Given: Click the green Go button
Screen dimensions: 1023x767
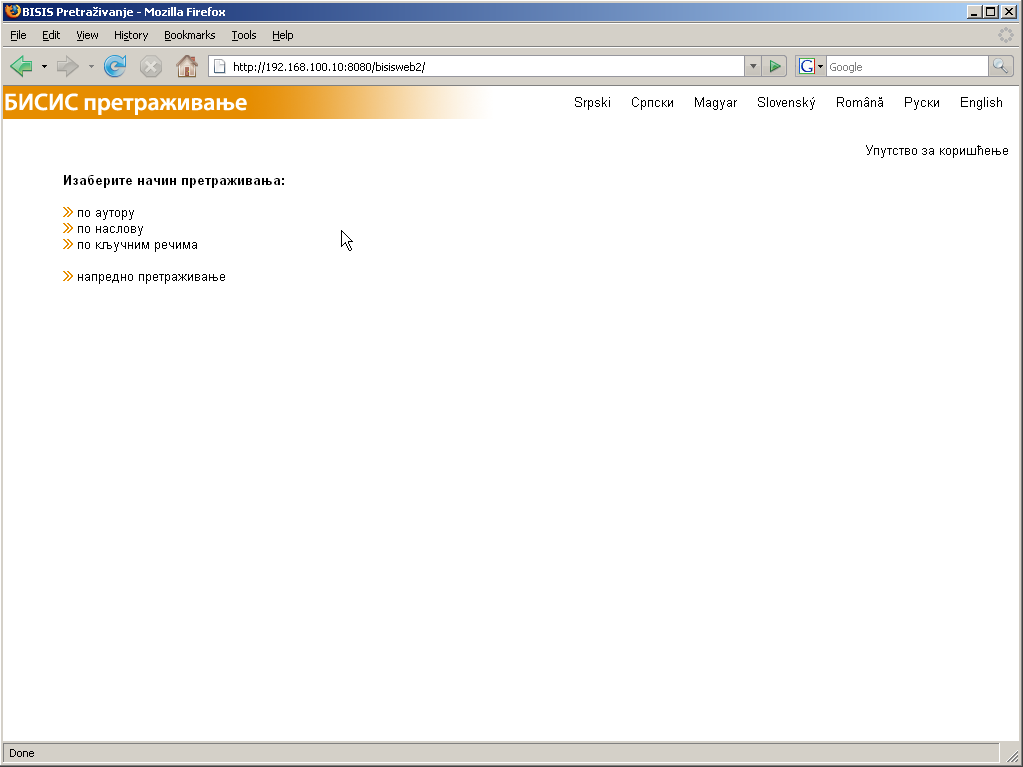Looking at the screenshot, I should pyautogui.click(x=775, y=66).
